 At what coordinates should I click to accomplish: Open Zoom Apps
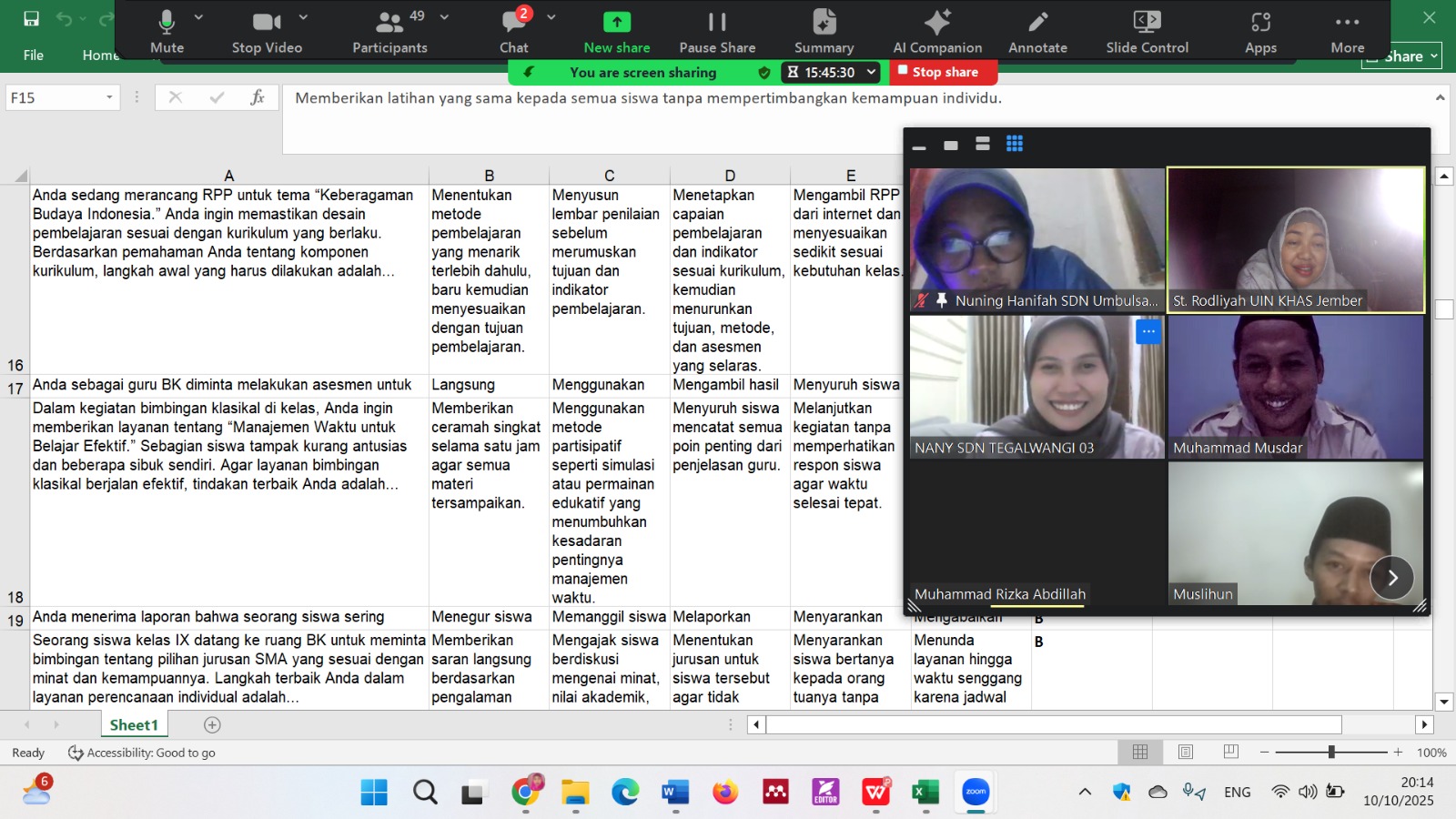(x=1260, y=30)
